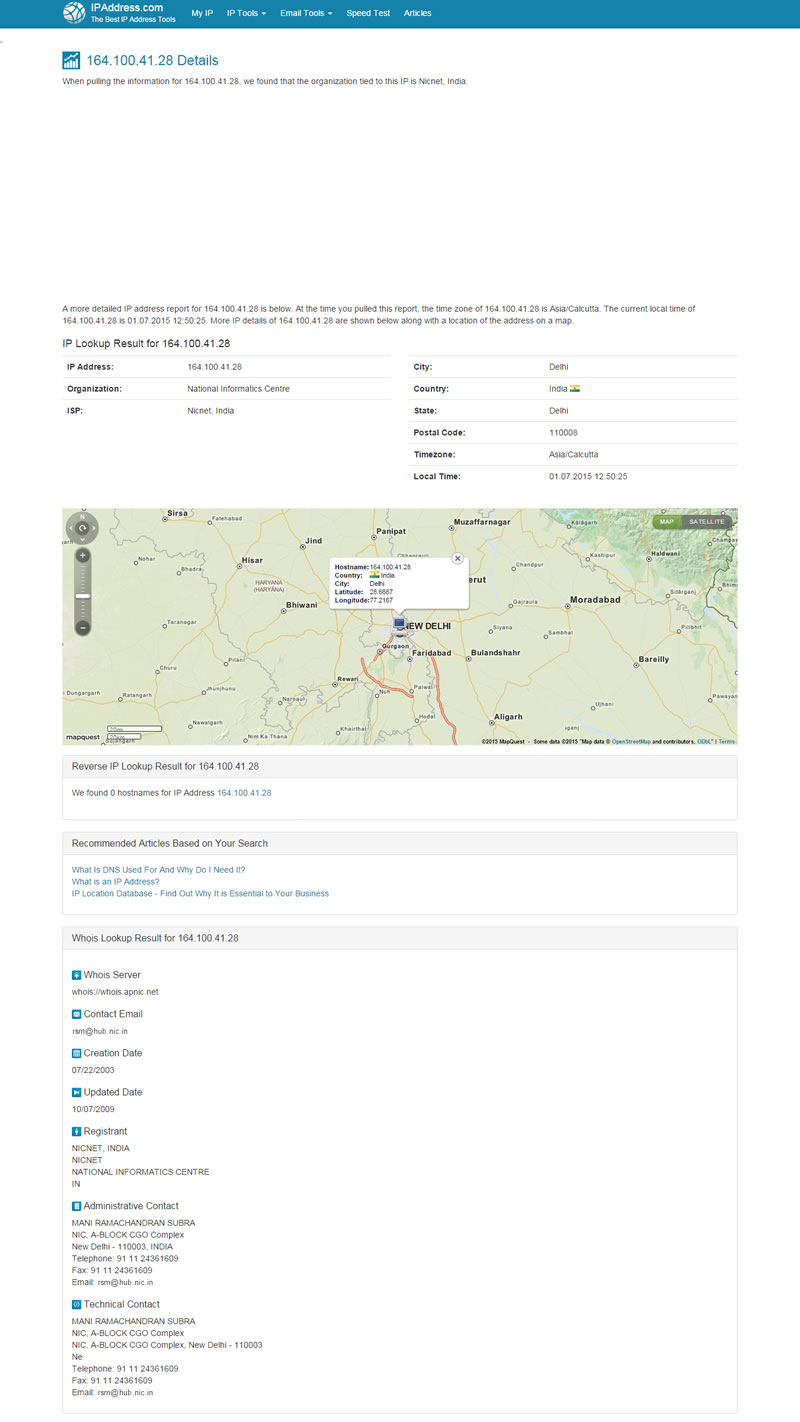Click the map zoom out minus button

pos(83,627)
